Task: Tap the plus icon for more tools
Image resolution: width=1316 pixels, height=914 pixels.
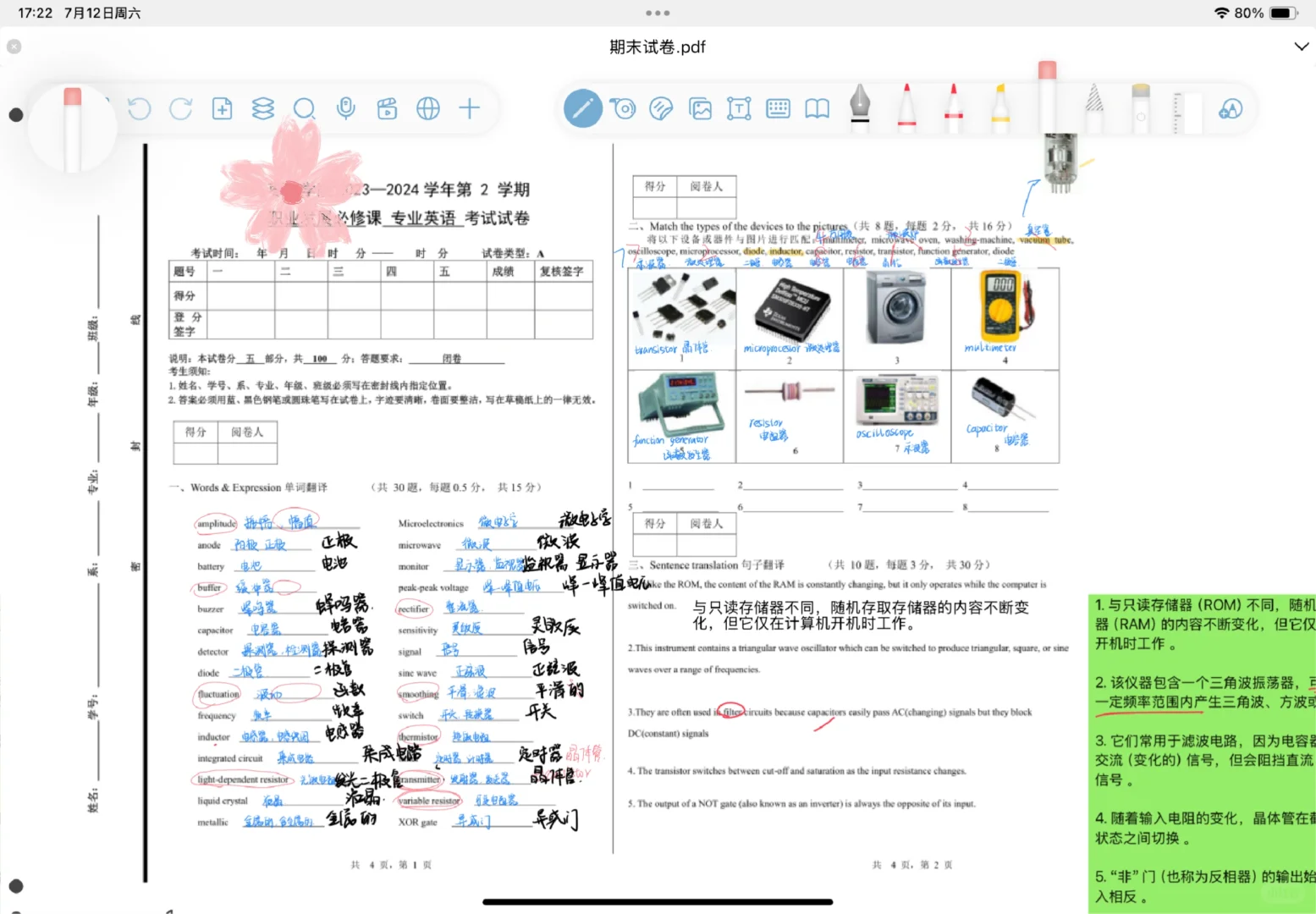Action: (x=469, y=108)
